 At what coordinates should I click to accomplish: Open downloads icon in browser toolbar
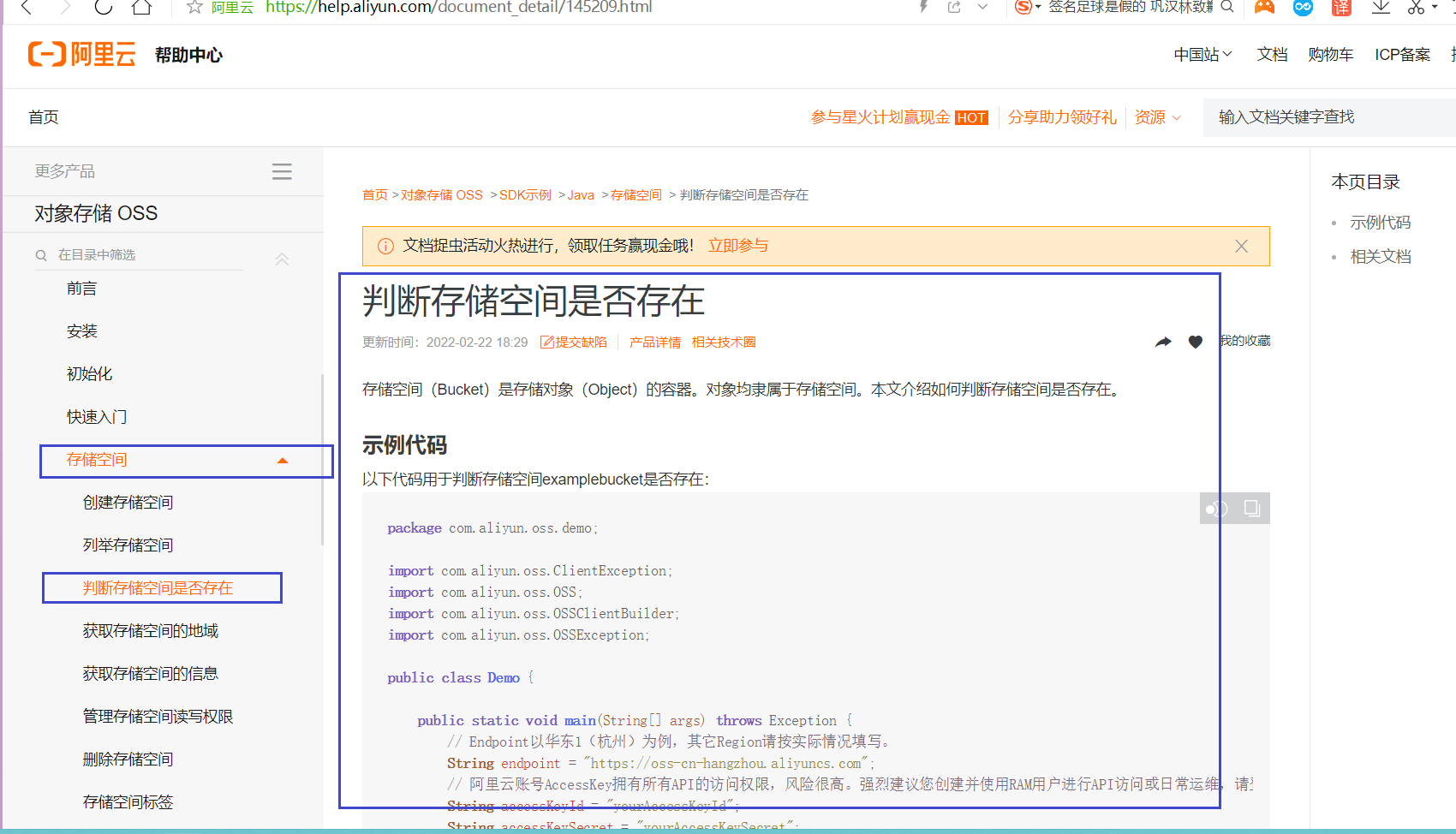point(1381,7)
